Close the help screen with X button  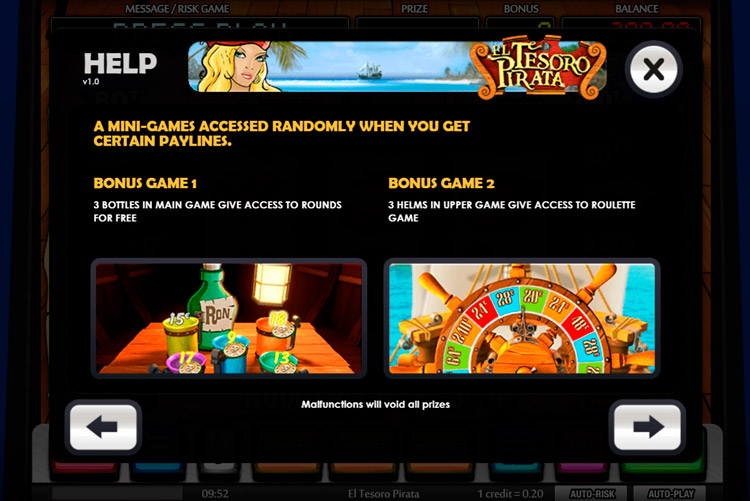tap(653, 69)
